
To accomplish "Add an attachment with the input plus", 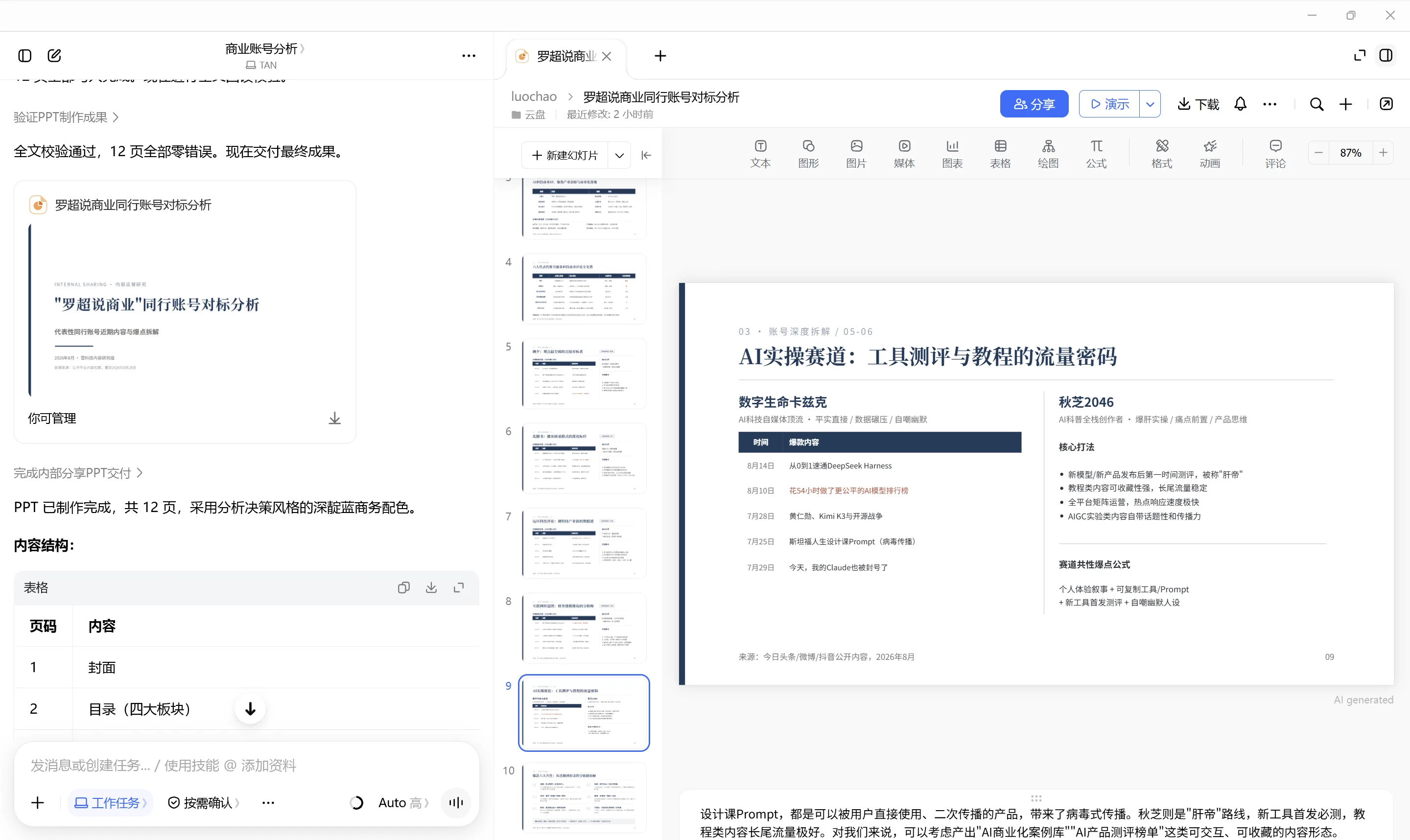I will [x=37, y=803].
